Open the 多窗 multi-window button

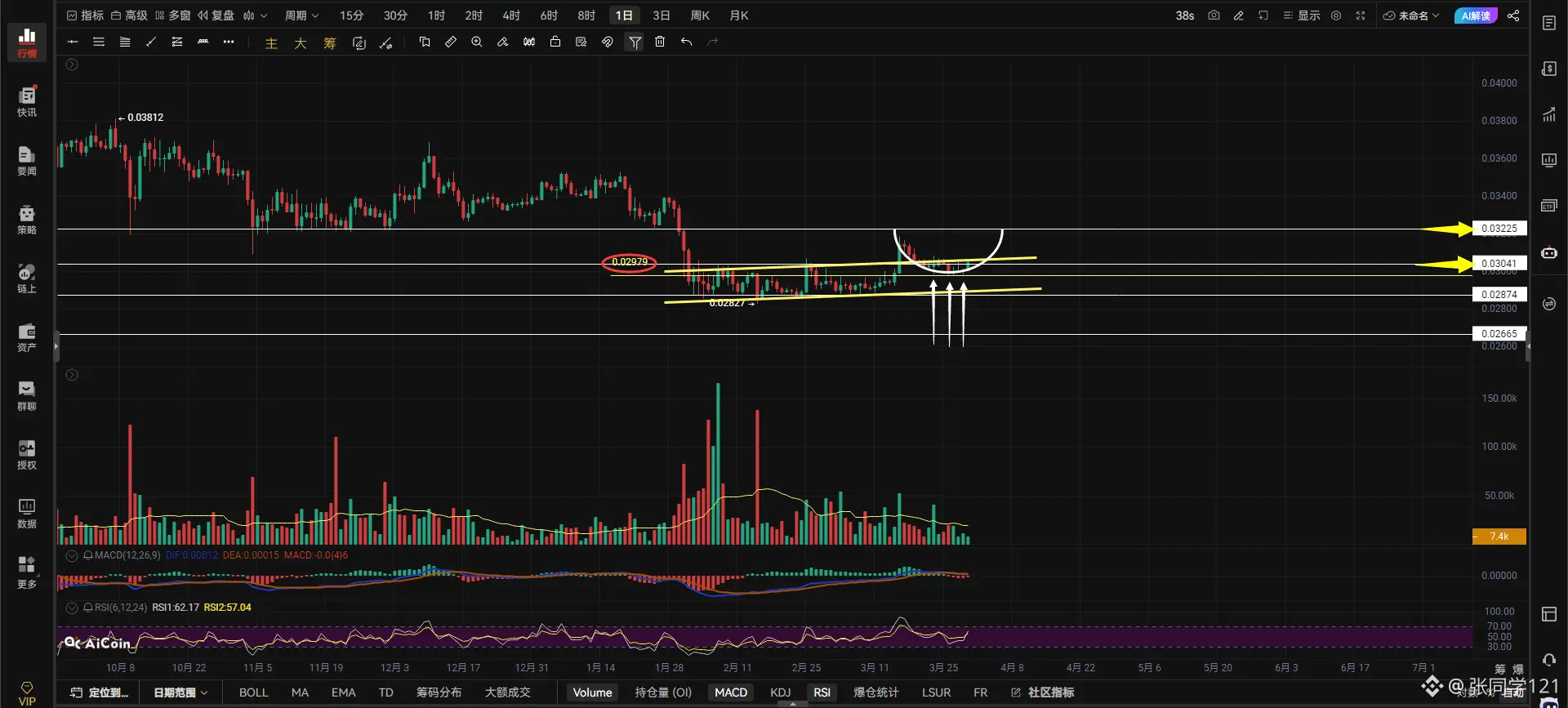pyautogui.click(x=172, y=16)
